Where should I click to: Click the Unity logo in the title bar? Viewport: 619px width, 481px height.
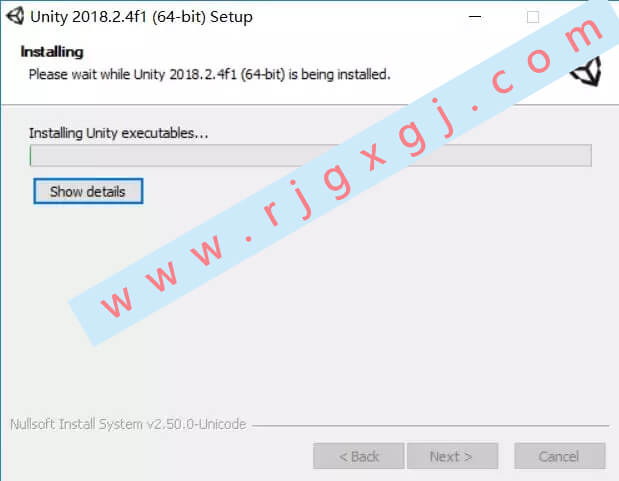click(15, 17)
